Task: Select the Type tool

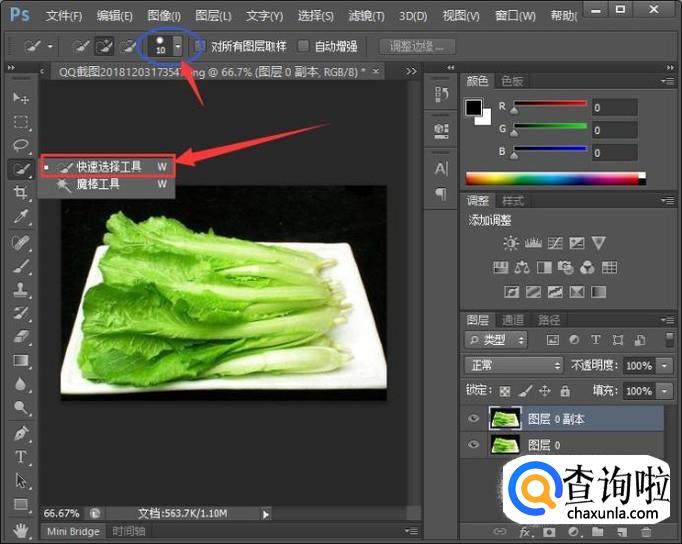Action: click(x=20, y=457)
